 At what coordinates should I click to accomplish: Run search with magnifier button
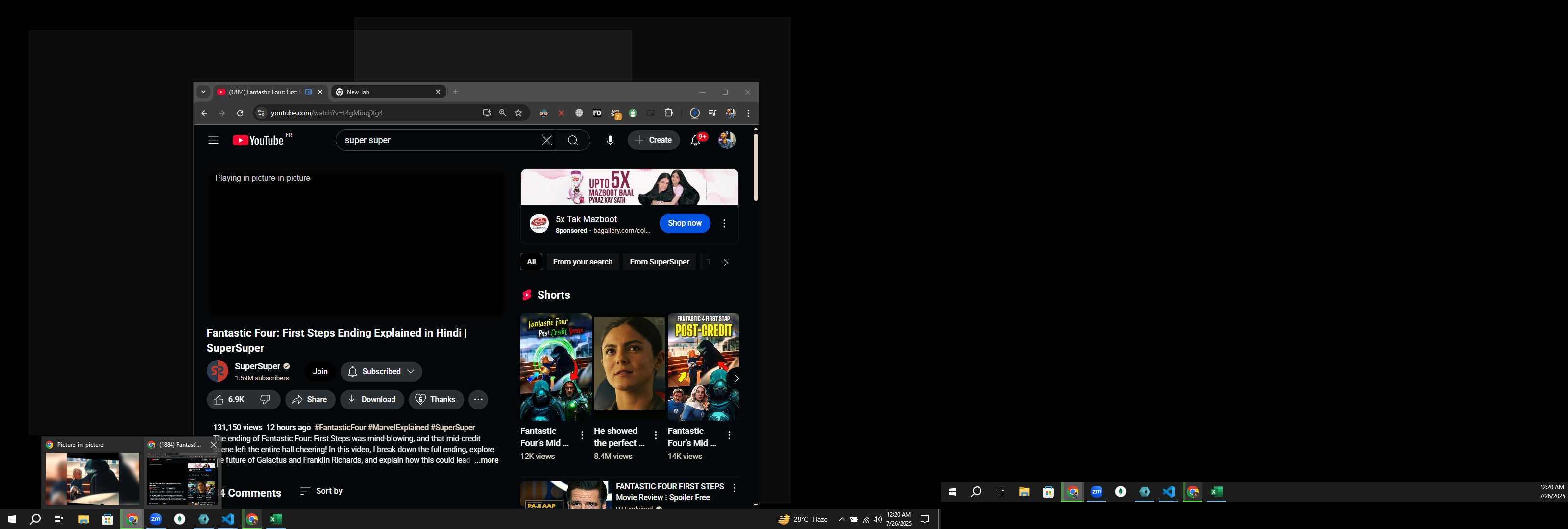click(x=573, y=140)
